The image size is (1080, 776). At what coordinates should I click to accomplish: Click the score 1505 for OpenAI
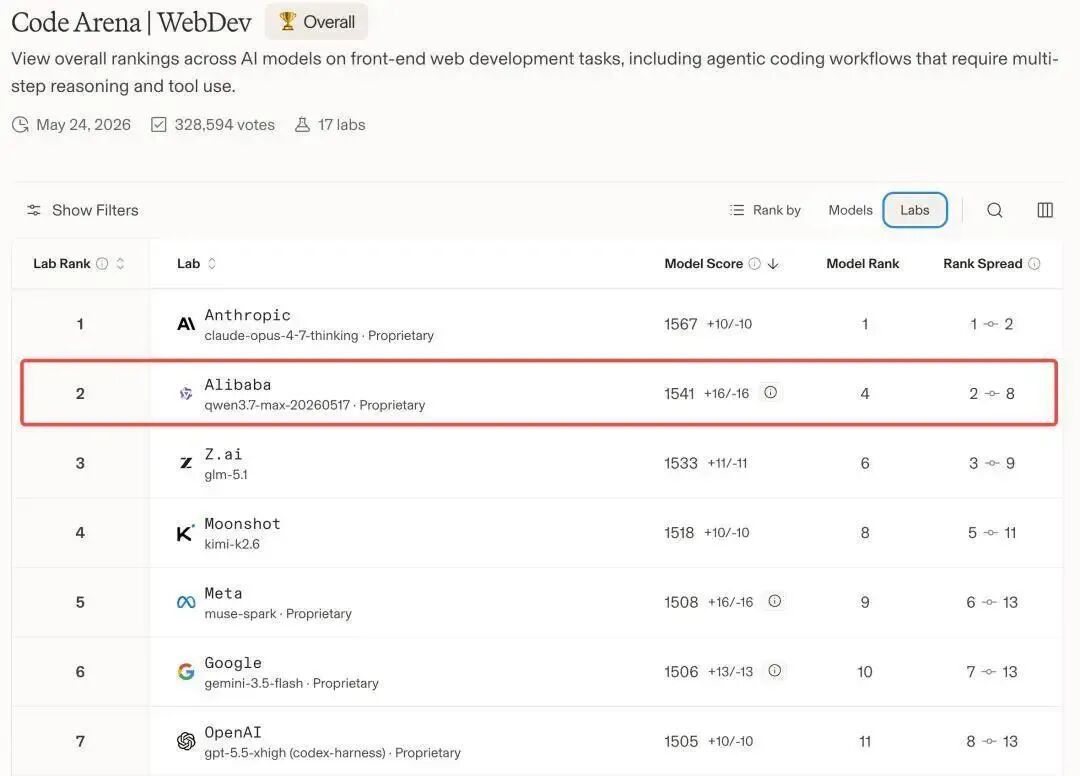pyautogui.click(x=681, y=741)
